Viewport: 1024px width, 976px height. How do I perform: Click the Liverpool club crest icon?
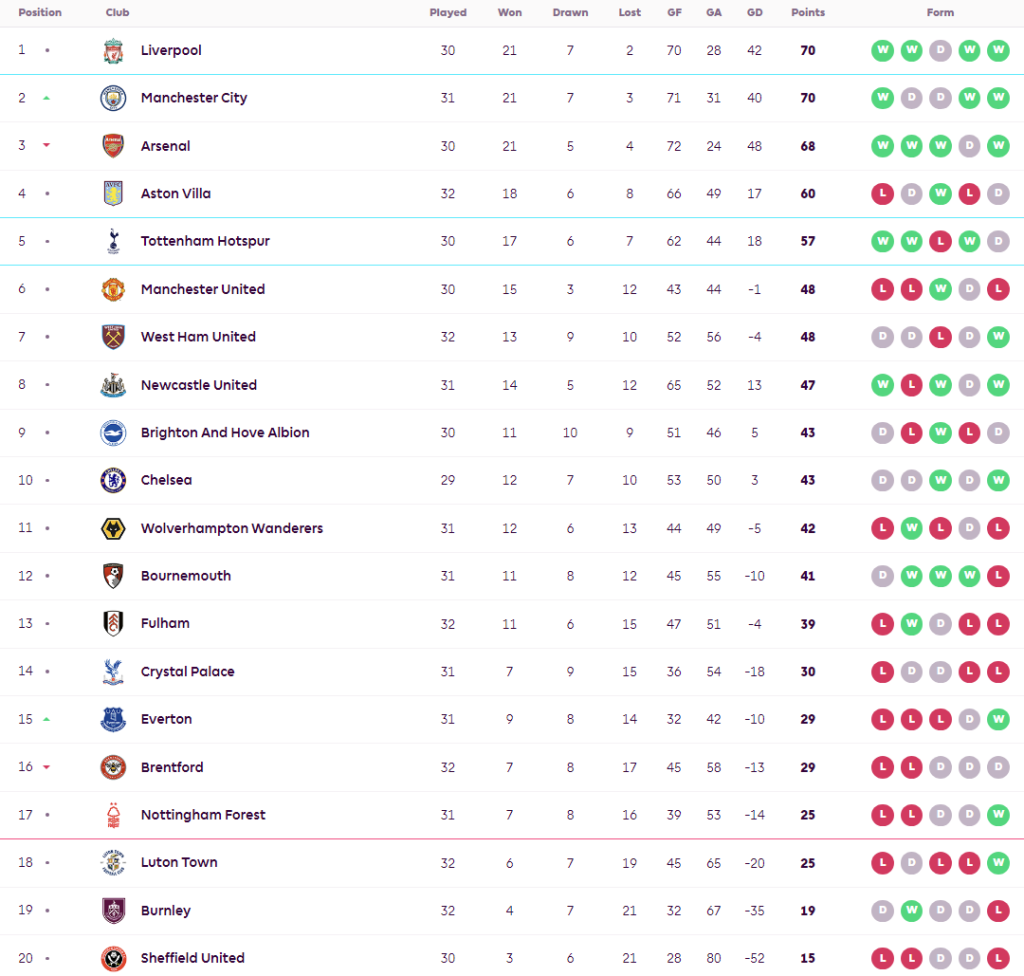click(113, 51)
